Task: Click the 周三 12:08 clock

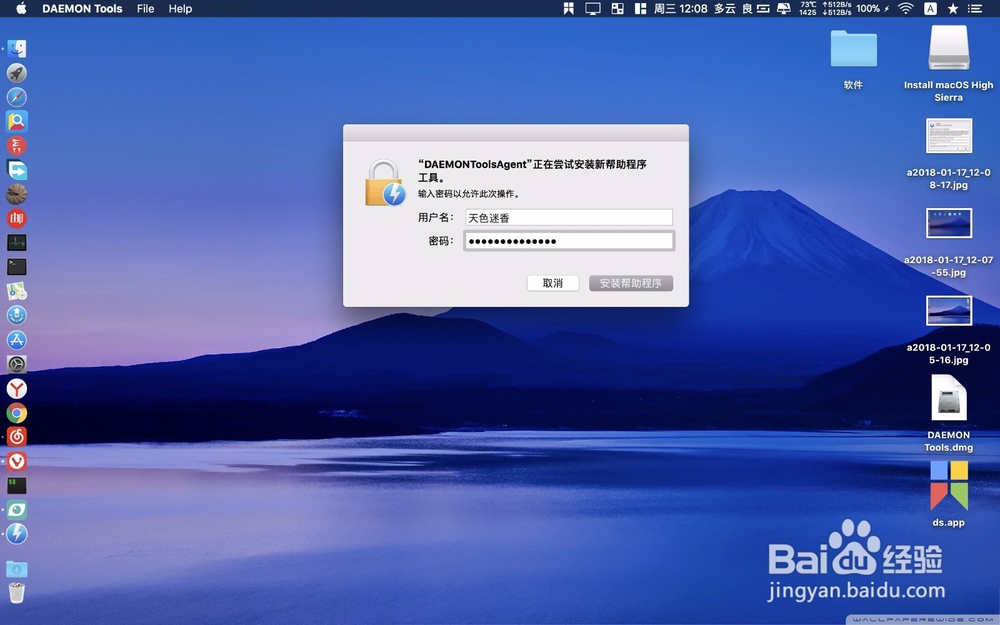Action: point(680,8)
